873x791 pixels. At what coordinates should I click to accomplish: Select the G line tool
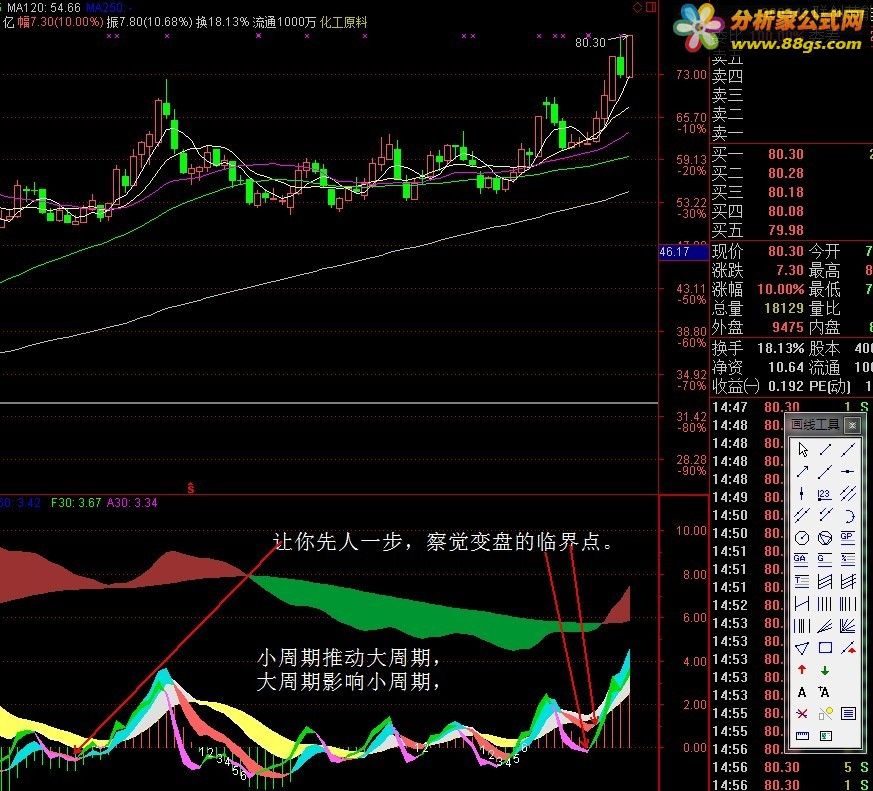[x=825, y=559]
